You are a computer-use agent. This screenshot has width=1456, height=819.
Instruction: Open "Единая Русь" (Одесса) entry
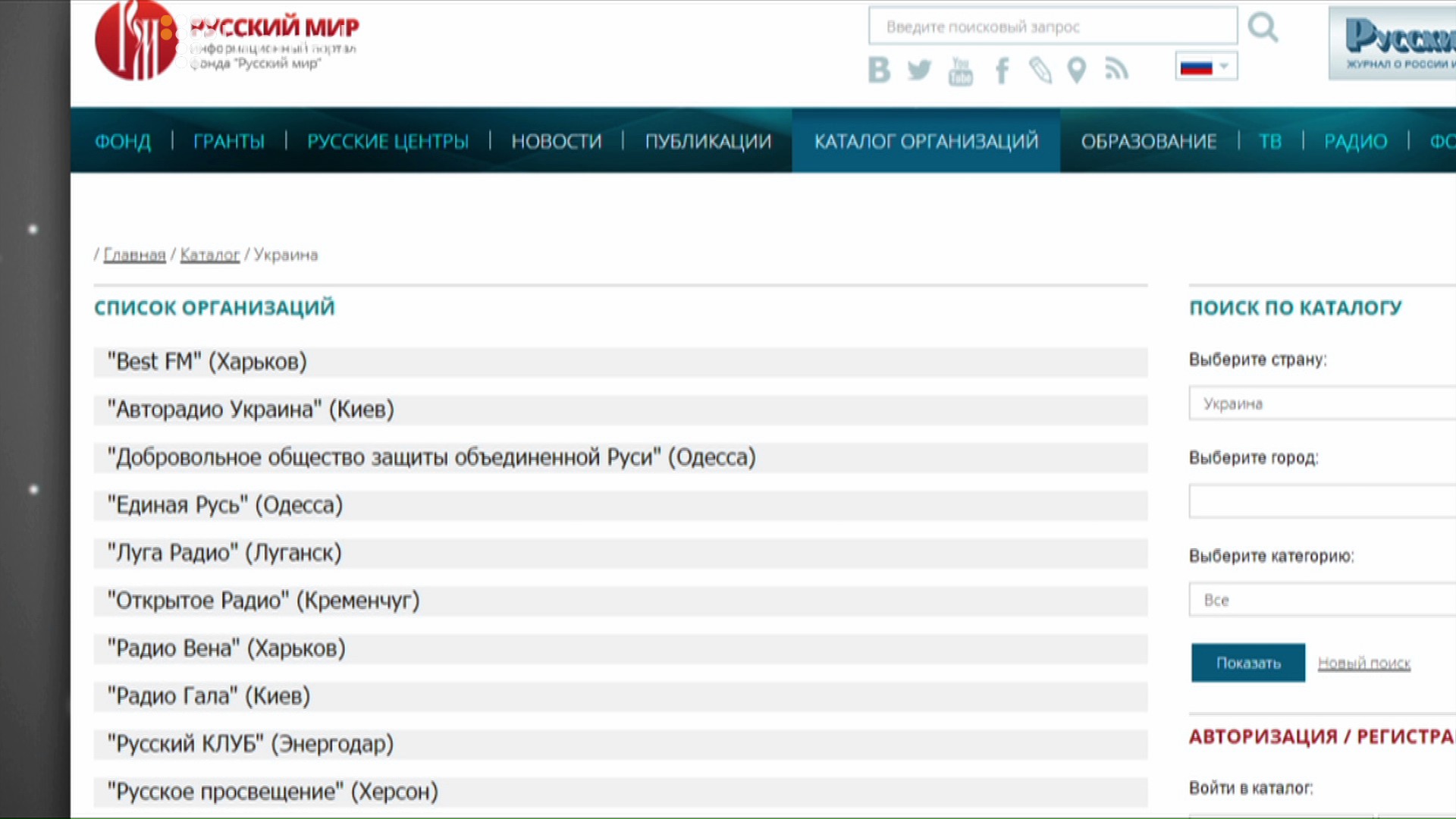tap(620, 505)
